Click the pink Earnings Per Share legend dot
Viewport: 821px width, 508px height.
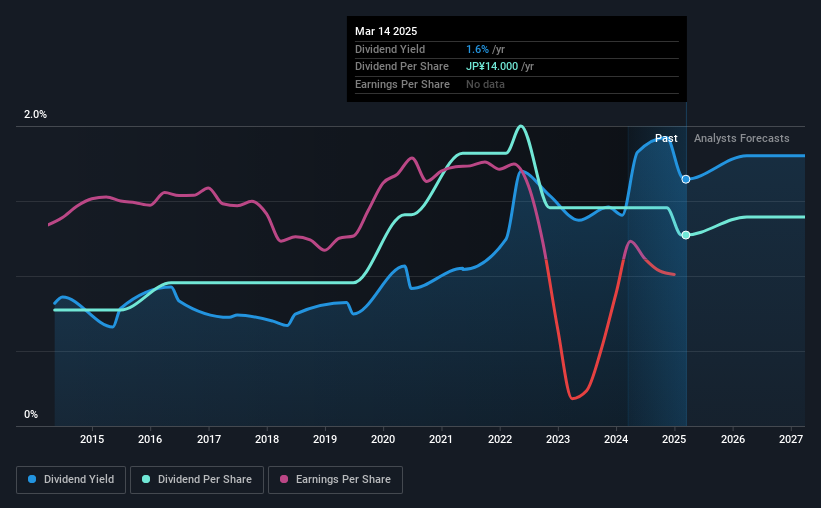click(x=284, y=479)
